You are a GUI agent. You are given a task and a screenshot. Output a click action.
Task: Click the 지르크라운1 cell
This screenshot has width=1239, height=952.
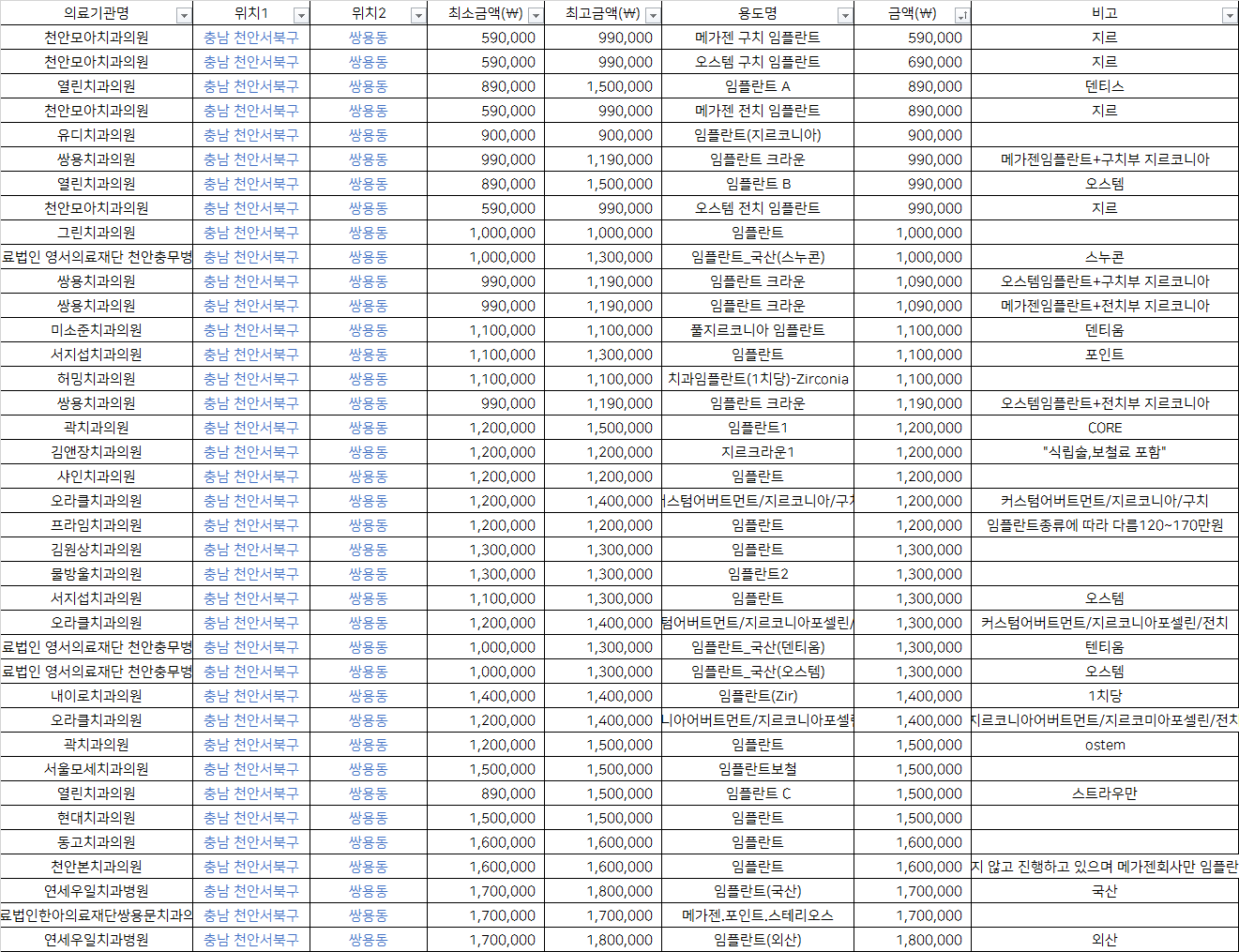pos(758,452)
